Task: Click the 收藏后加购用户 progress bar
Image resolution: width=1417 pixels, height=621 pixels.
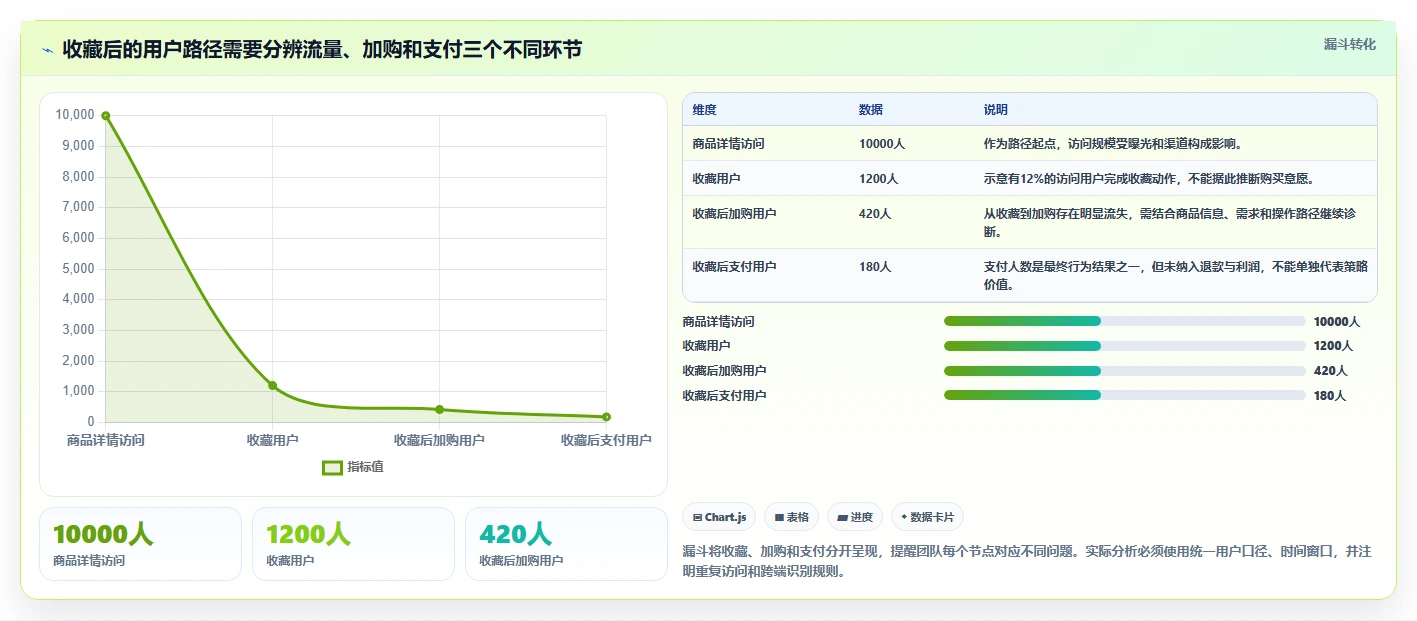Action: pos(1125,371)
